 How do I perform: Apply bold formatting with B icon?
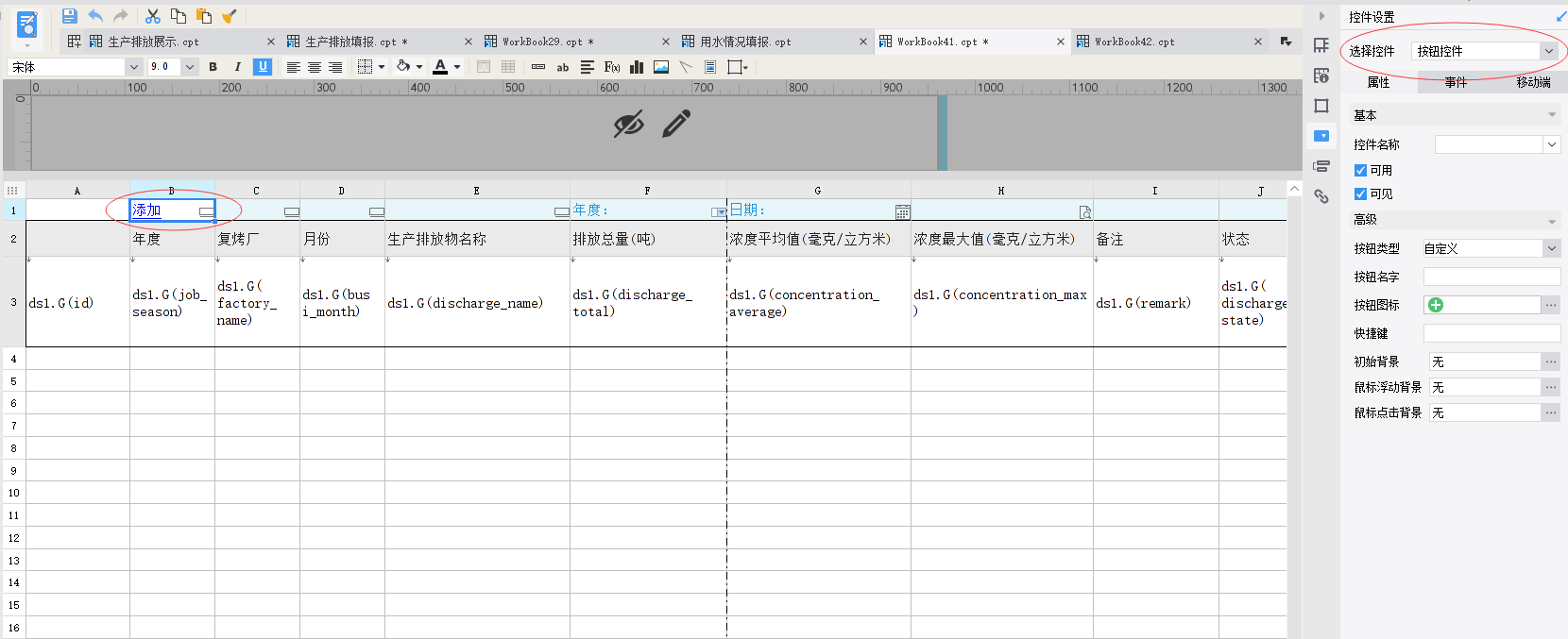213,67
